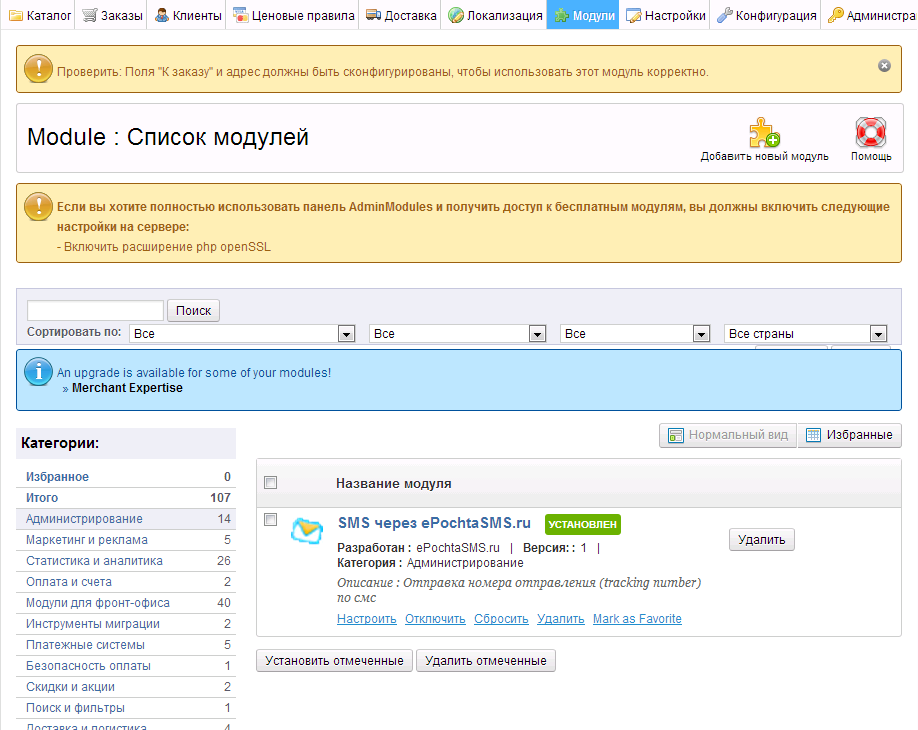Image resolution: width=918 pixels, height=730 pixels.
Task: Click the Конфигурация wrench icon
Action: (724, 16)
